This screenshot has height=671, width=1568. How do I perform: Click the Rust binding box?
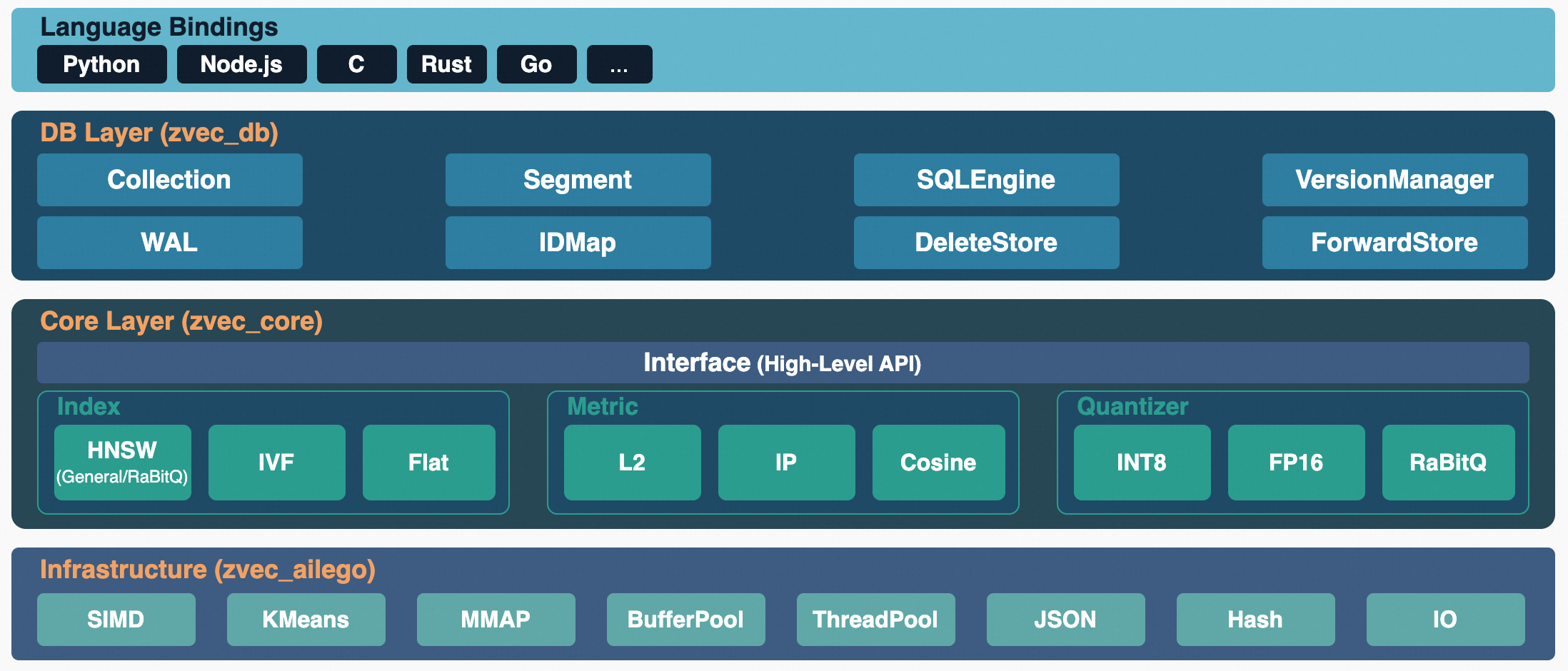pos(446,64)
